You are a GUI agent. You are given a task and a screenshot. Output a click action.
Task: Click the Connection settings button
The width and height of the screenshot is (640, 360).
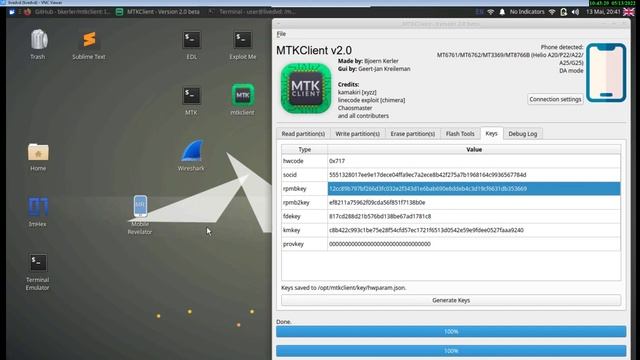point(555,99)
